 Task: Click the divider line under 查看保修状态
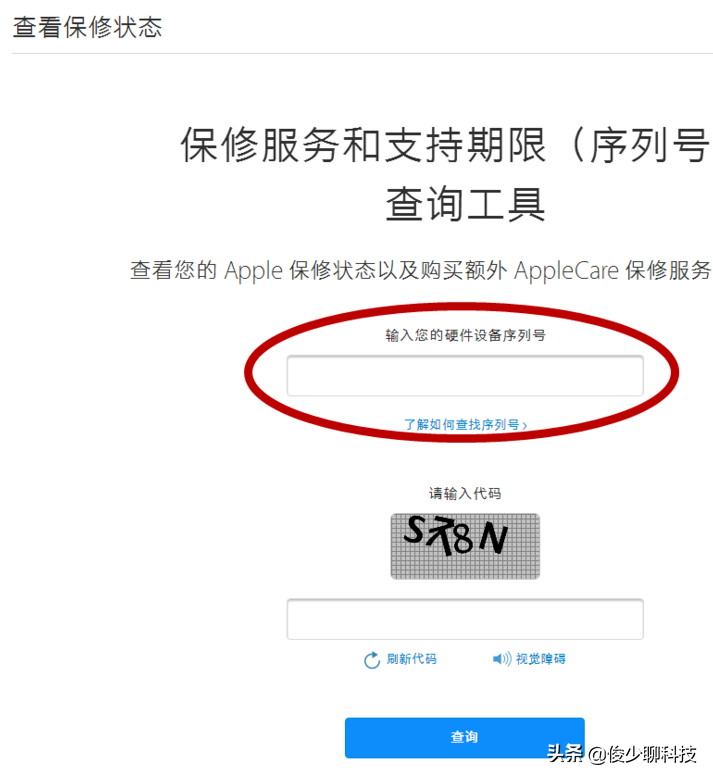(362, 53)
